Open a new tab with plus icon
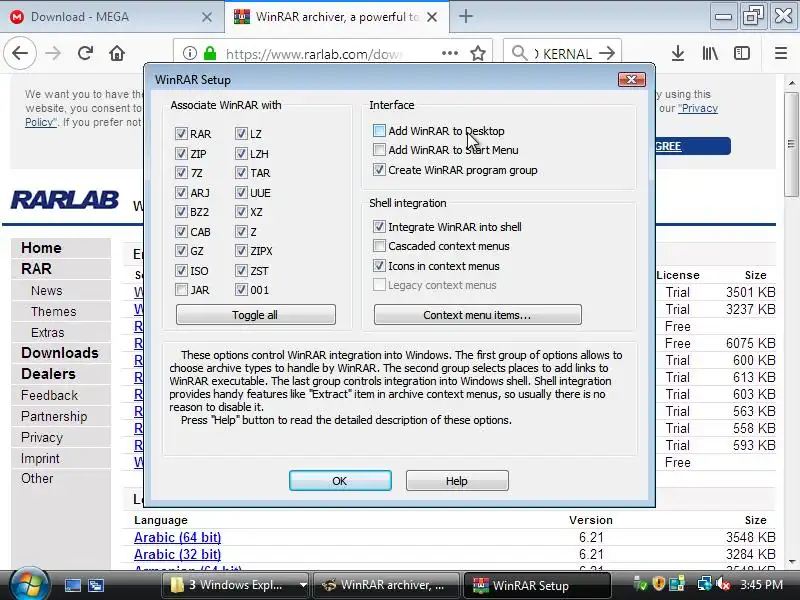This screenshot has height=600, width=800. (465, 16)
